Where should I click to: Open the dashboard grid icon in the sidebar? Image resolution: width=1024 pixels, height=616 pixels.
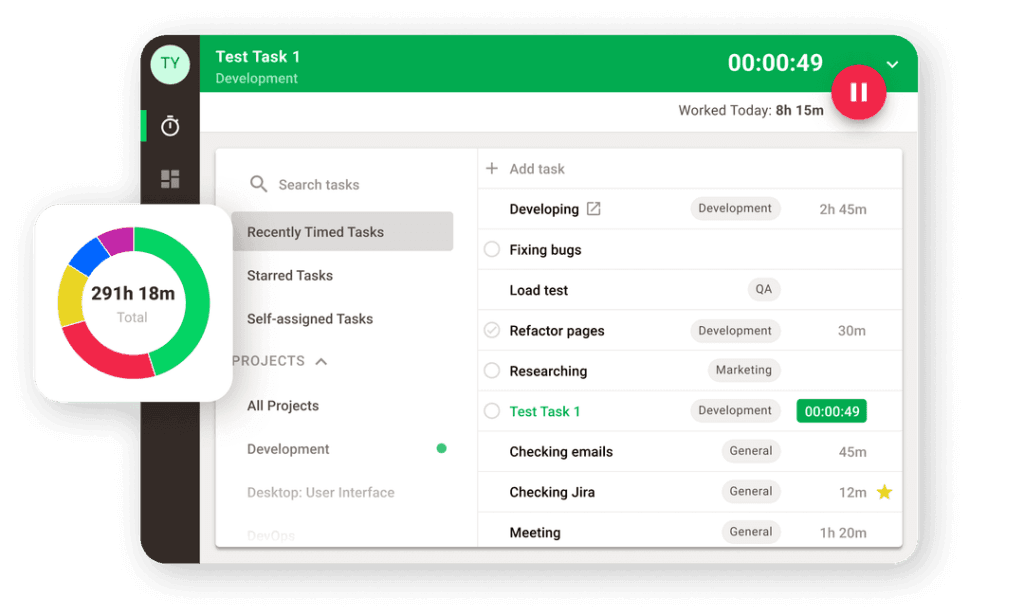point(170,179)
